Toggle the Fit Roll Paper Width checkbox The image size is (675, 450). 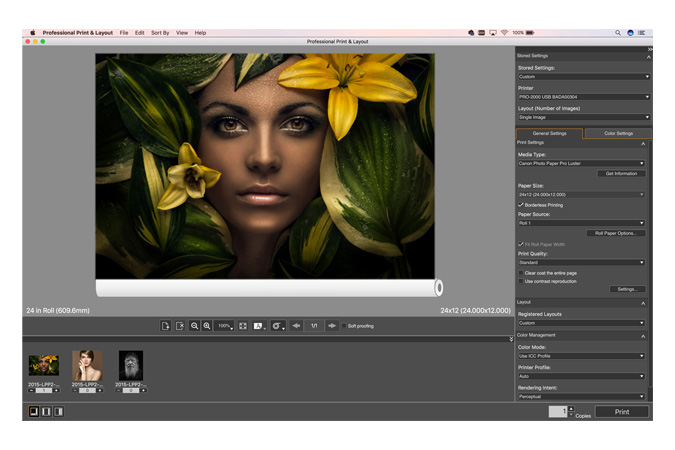coord(520,244)
